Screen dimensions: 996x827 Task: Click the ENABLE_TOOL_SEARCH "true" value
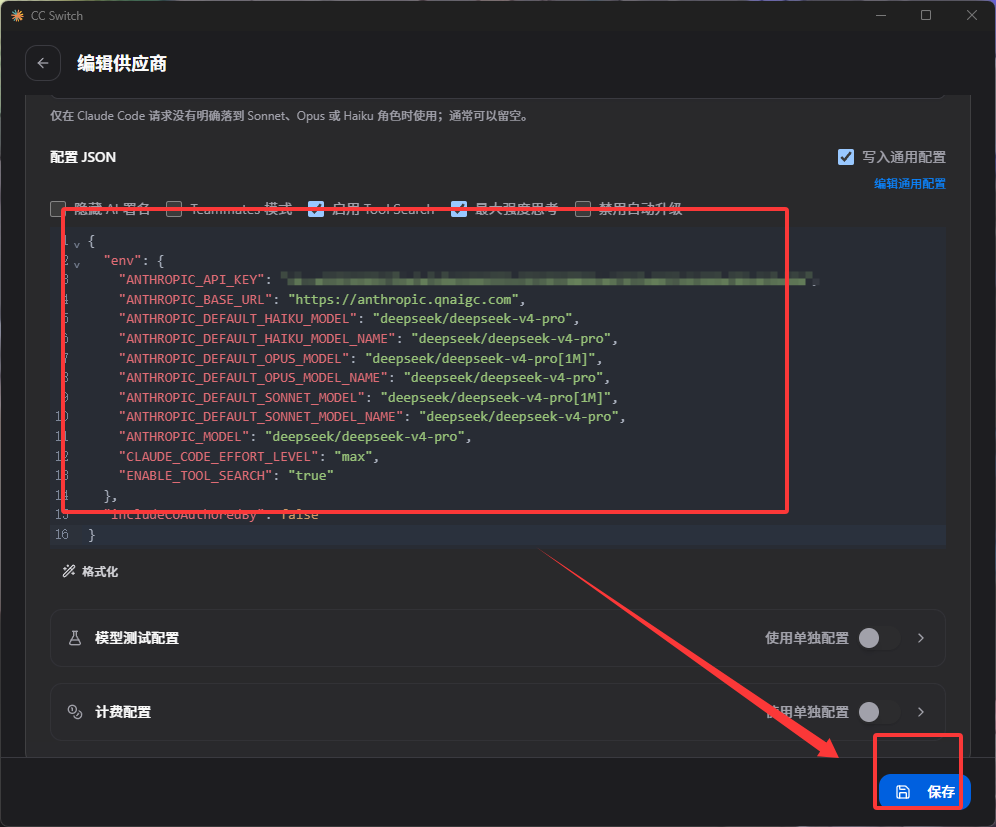click(x=311, y=475)
